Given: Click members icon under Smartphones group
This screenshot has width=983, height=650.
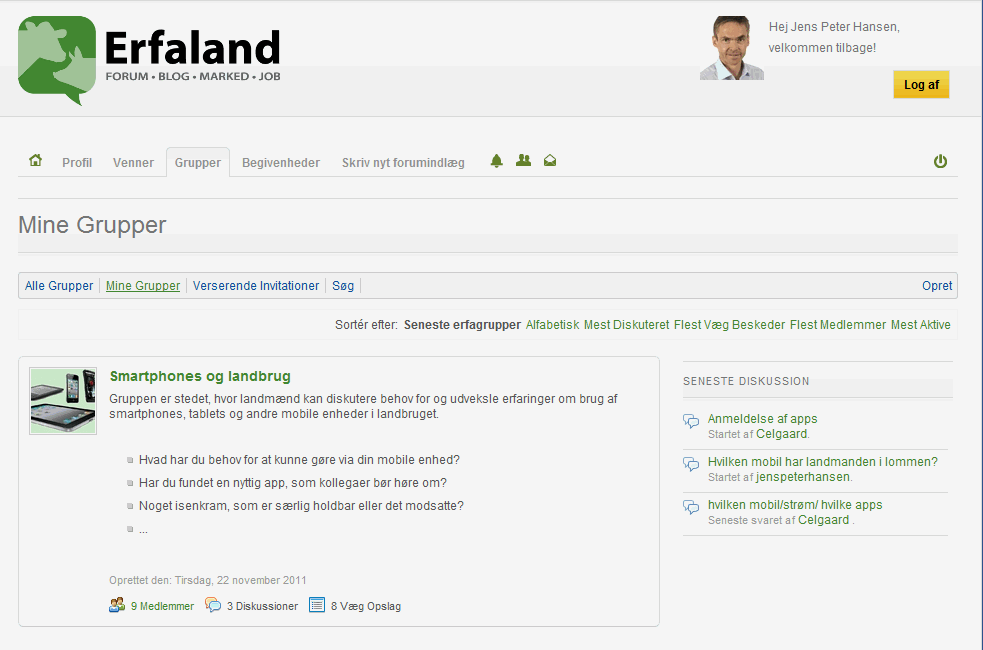Looking at the screenshot, I should 117,605.
